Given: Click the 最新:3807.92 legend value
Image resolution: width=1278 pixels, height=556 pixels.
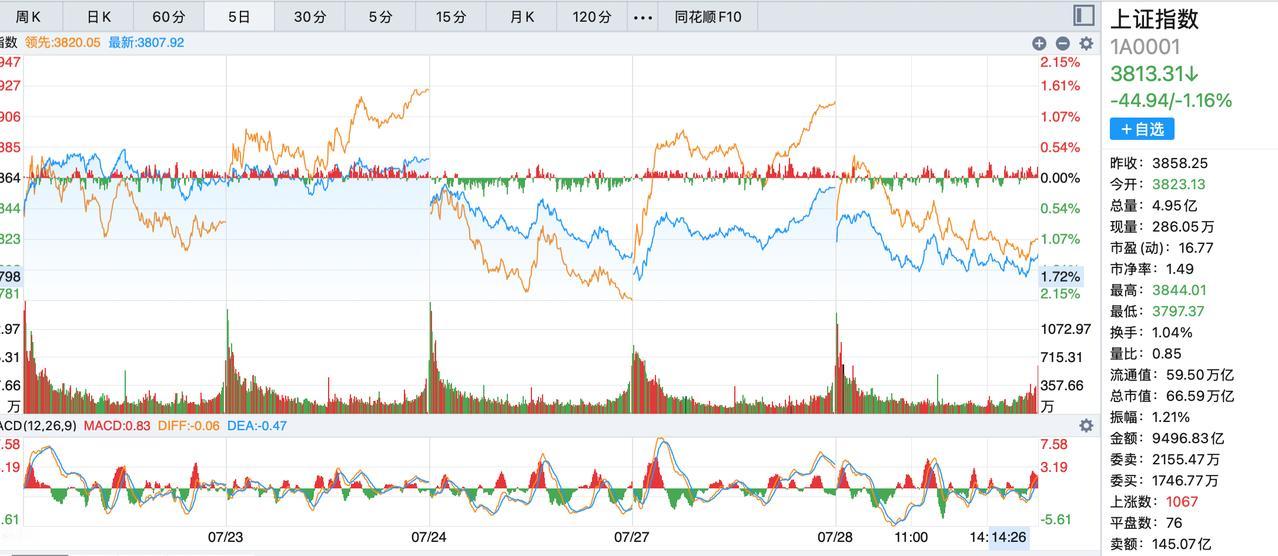Looking at the screenshot, I should coord(146,42).
